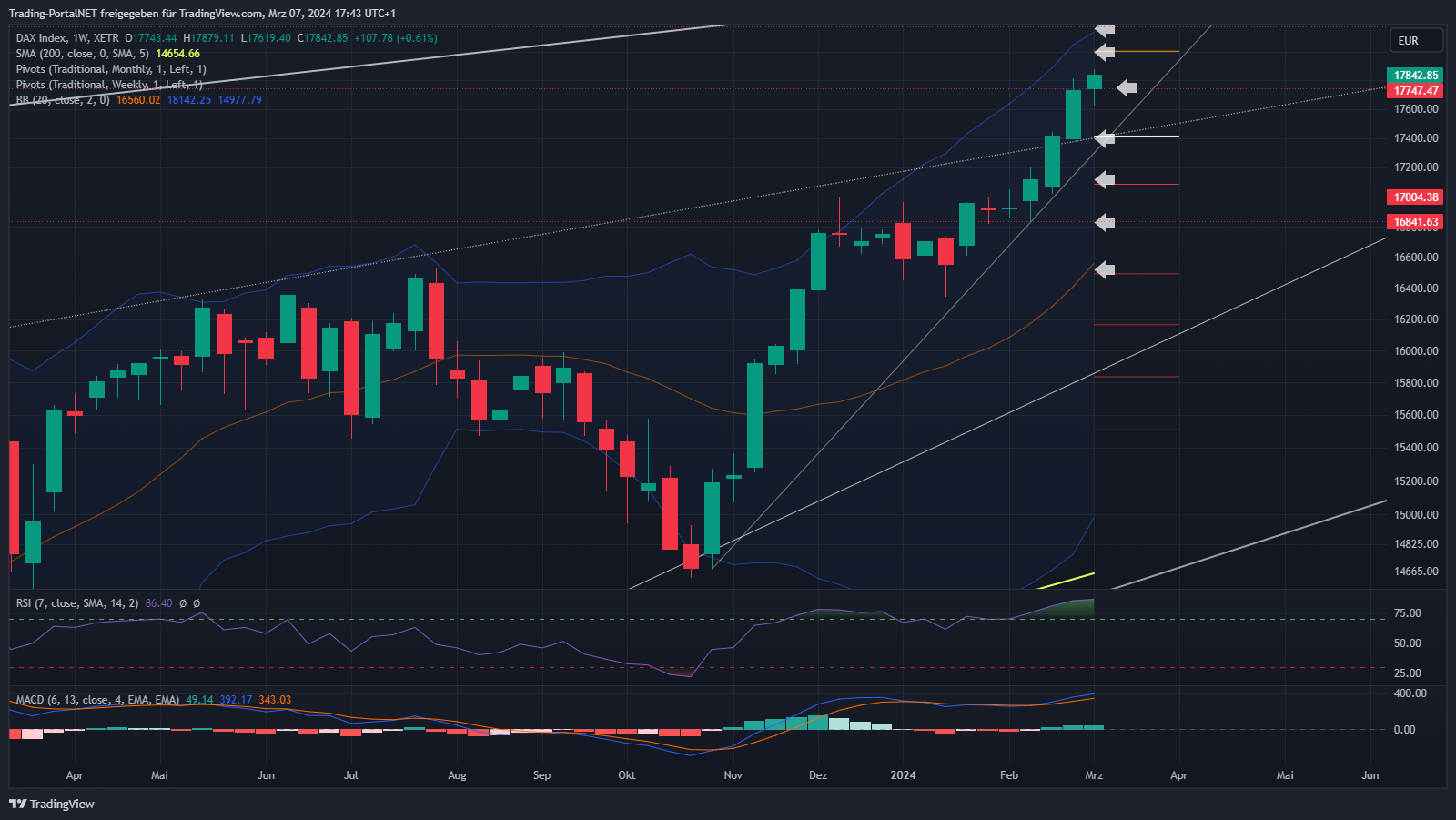Viewport: 1456px width, 820px height.
Task: Click the 2024 label on time axis
Action: pos(903,775)
